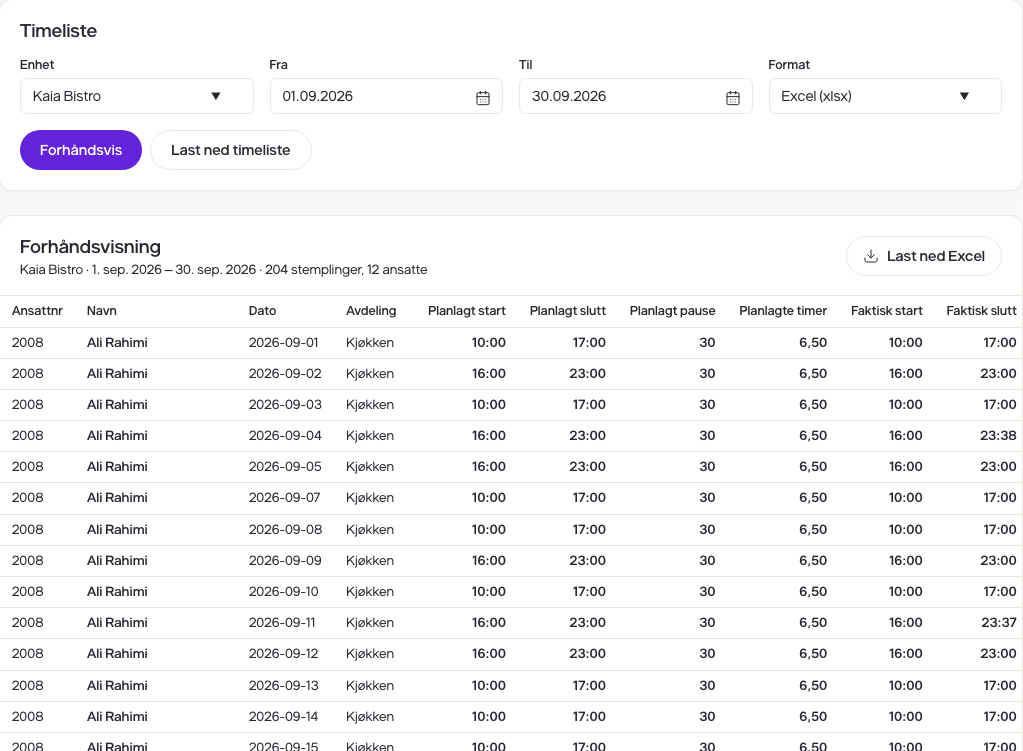
Task: Click Ansattnr 2008 in the 2026-09-10 row
Action: click(x=27, y=591)
